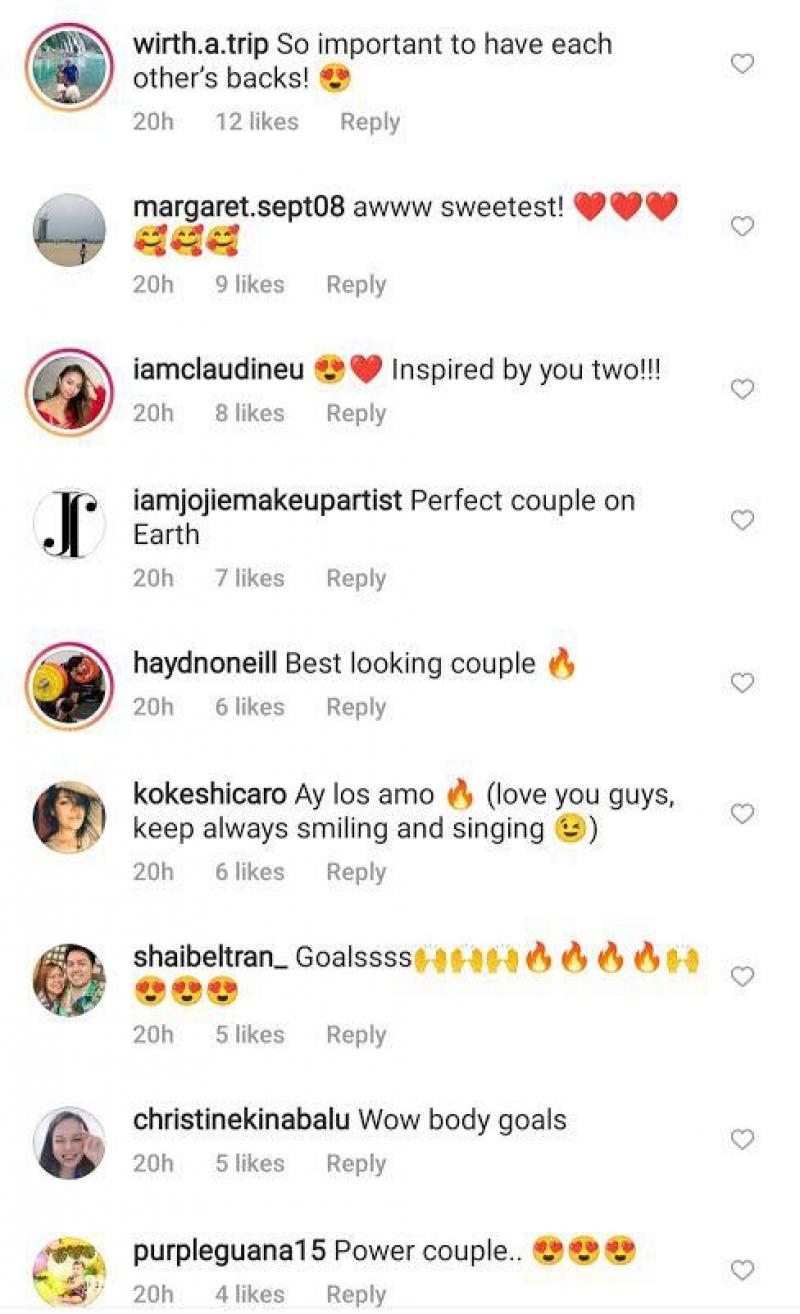Viewport: 800px width, 1314px height.
Task: Like shaibeltran_'s 'Goalssss' comment
Action: pos(742,976)
